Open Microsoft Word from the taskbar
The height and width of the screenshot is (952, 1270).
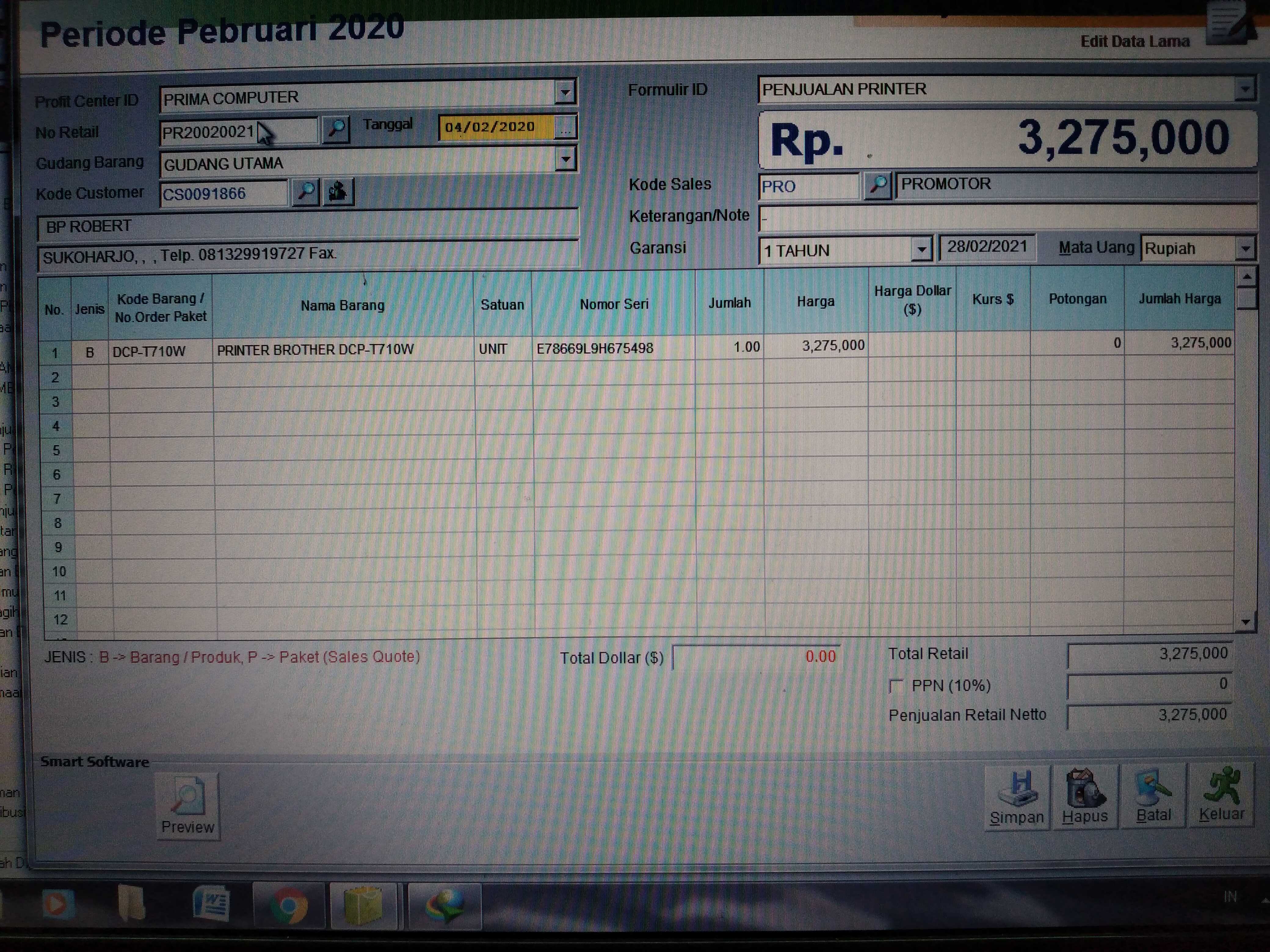click(x=211, y=904)
